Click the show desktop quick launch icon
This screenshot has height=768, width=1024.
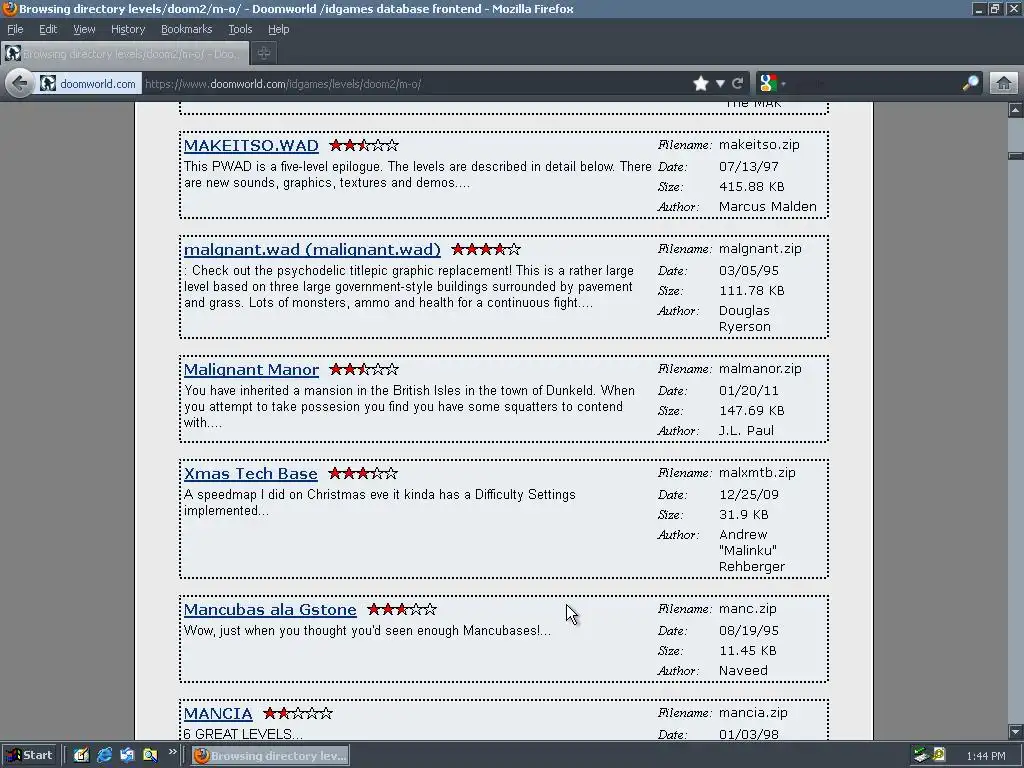coord(127,755)
